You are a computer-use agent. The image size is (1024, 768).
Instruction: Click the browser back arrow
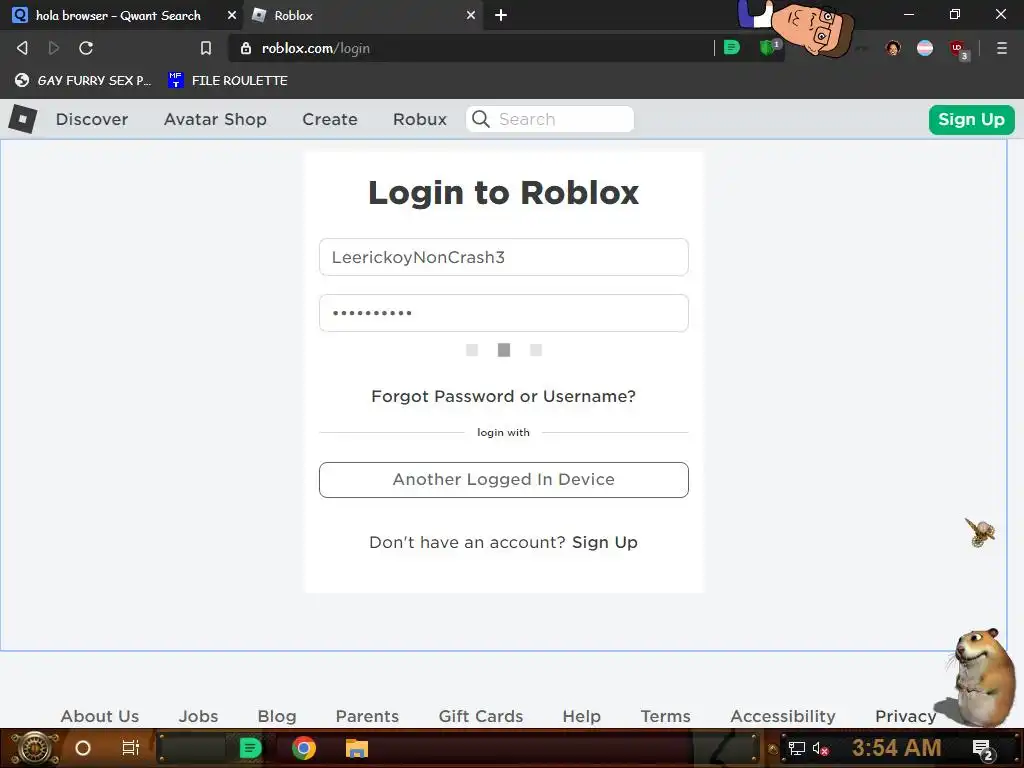pyautogui.click(x=22, y=48)
